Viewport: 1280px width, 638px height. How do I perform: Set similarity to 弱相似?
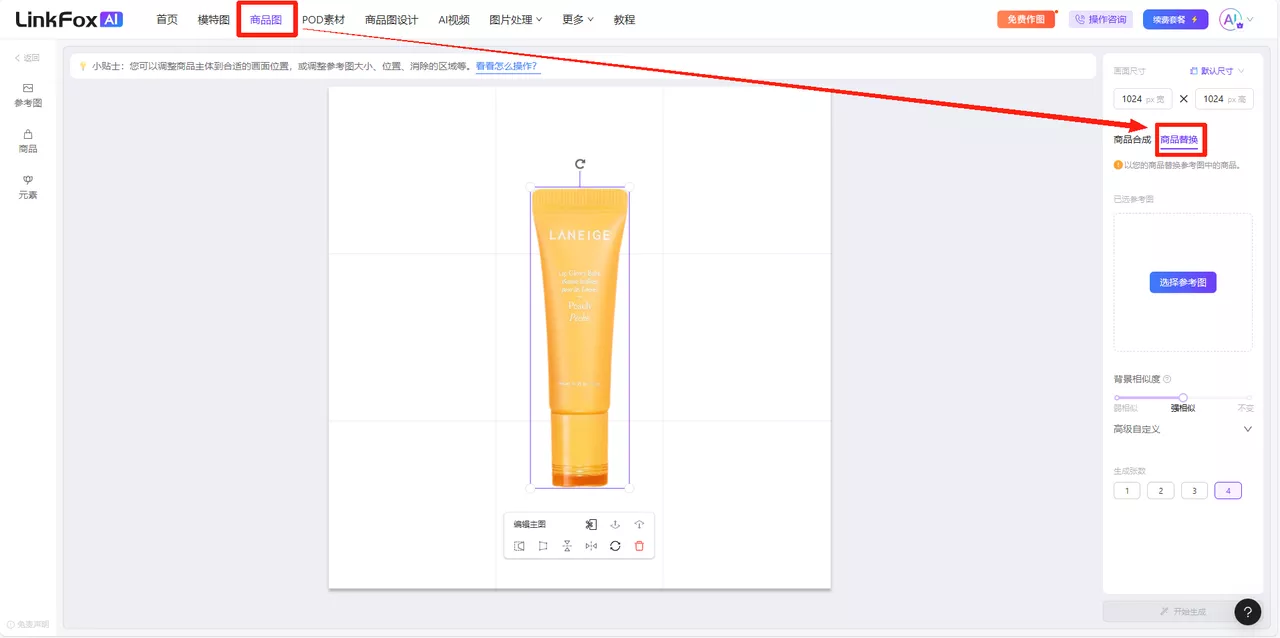coord(1125,408)
